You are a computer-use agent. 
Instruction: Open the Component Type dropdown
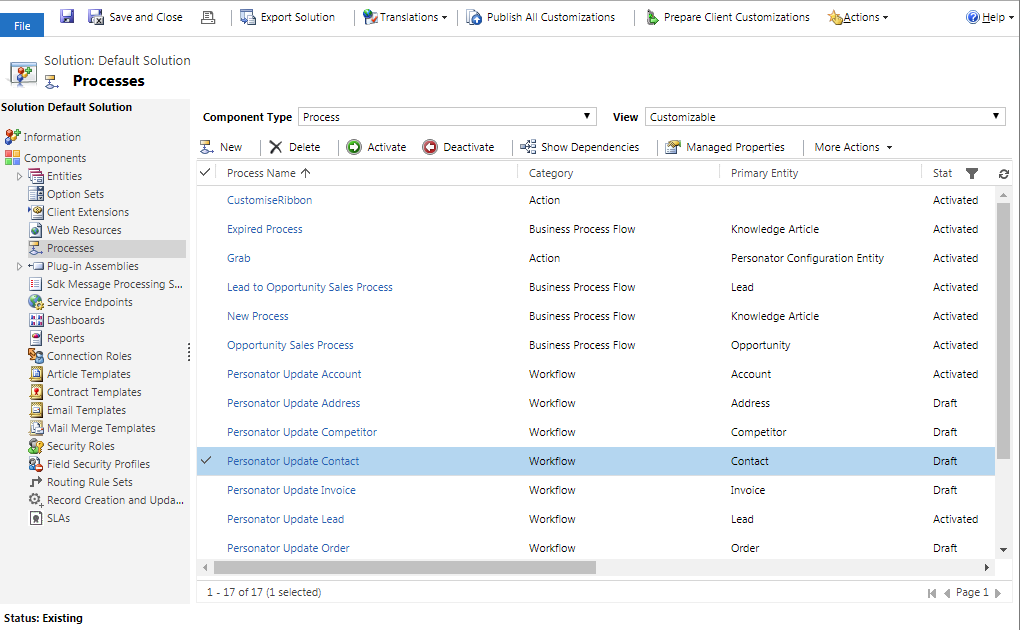point(447,117)
